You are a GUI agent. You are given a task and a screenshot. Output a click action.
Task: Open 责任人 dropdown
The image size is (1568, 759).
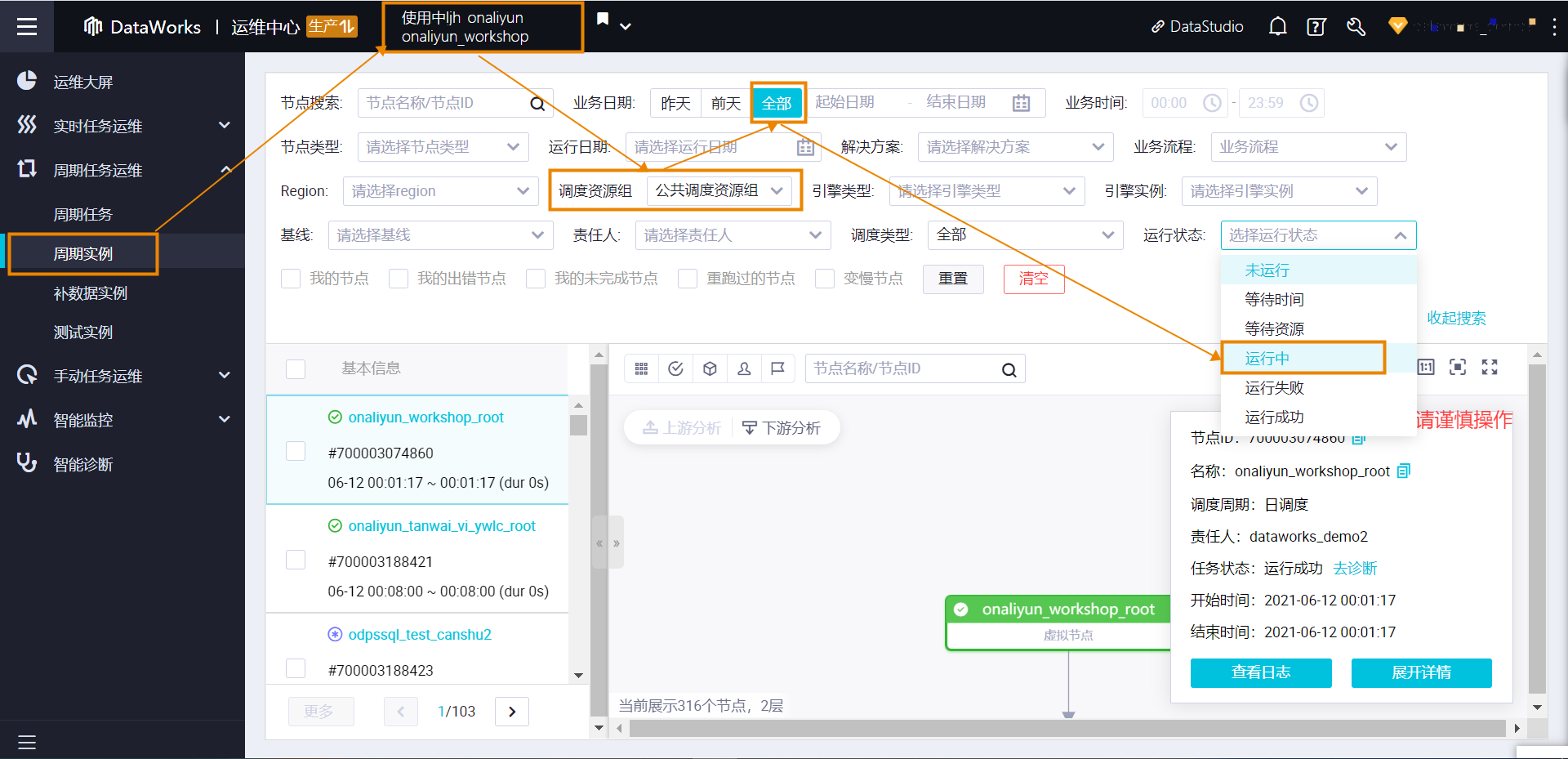[x=733, y=235]
